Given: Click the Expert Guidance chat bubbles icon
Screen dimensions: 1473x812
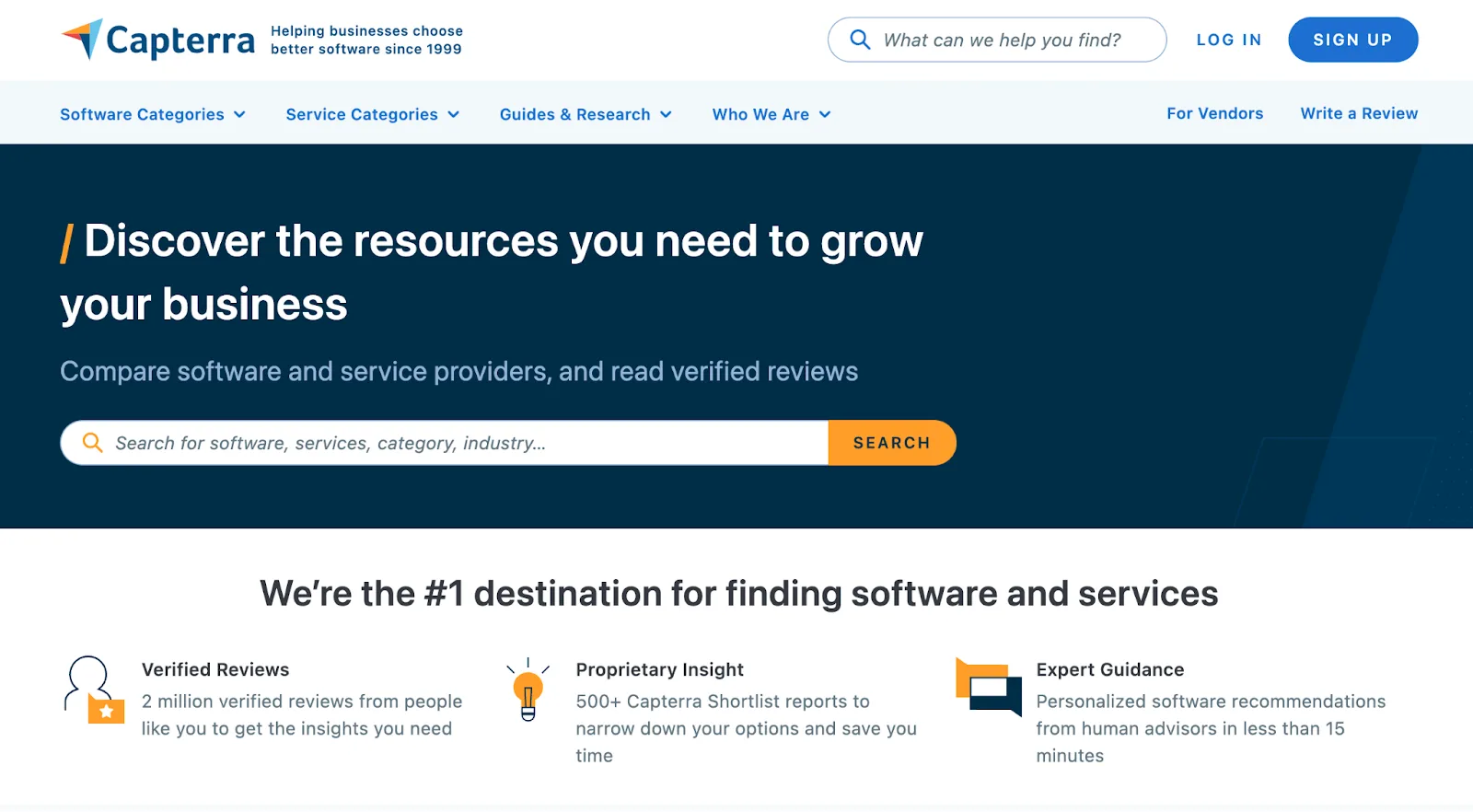Looking at the screenshot, I should [x=989, y=687].
